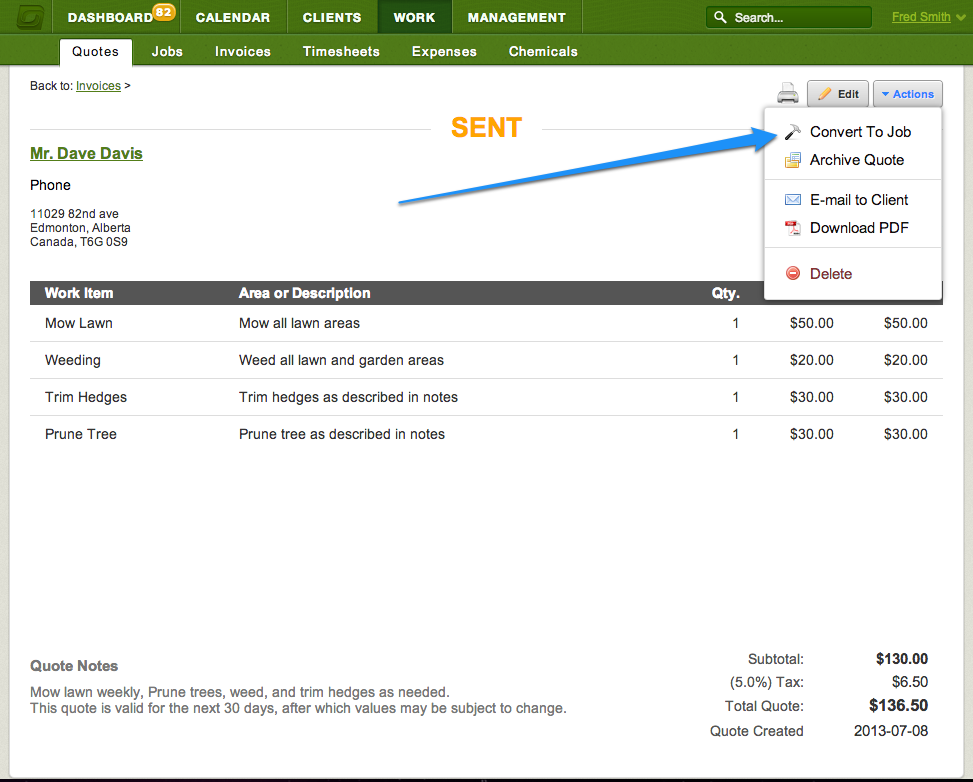973x782 pixels.
Task: Open the Mr. Dave Davis client link
Action: coord(86,153)
